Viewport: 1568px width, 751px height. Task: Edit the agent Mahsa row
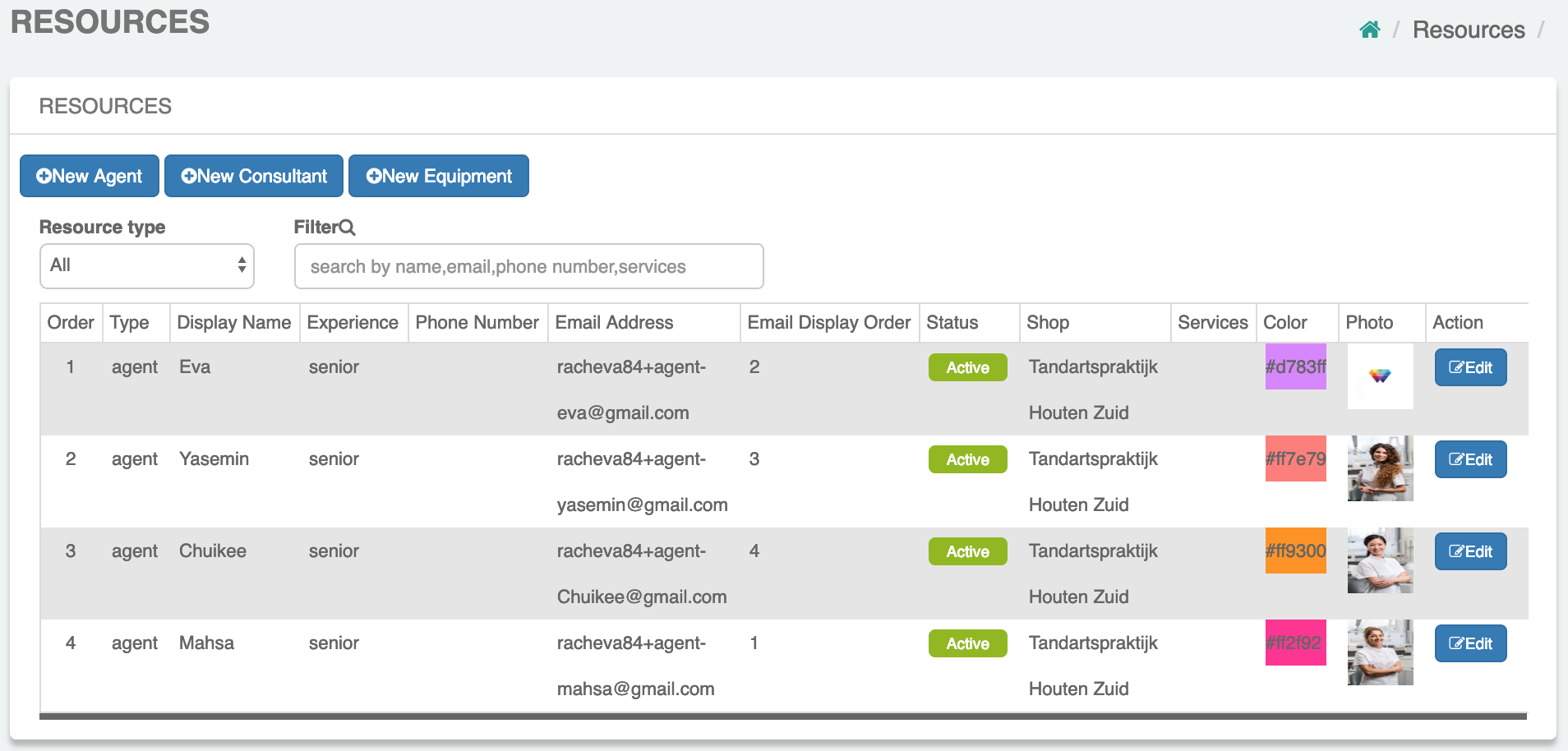1470,643
